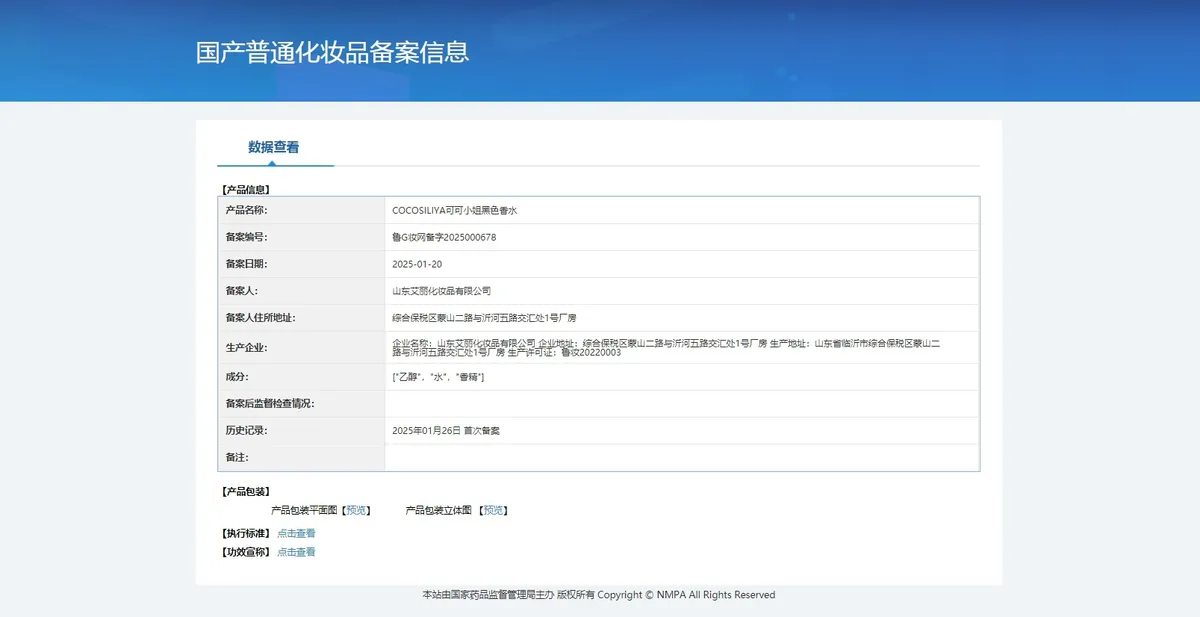Click filing number 鲁G妆网备字2025000678

444,238
